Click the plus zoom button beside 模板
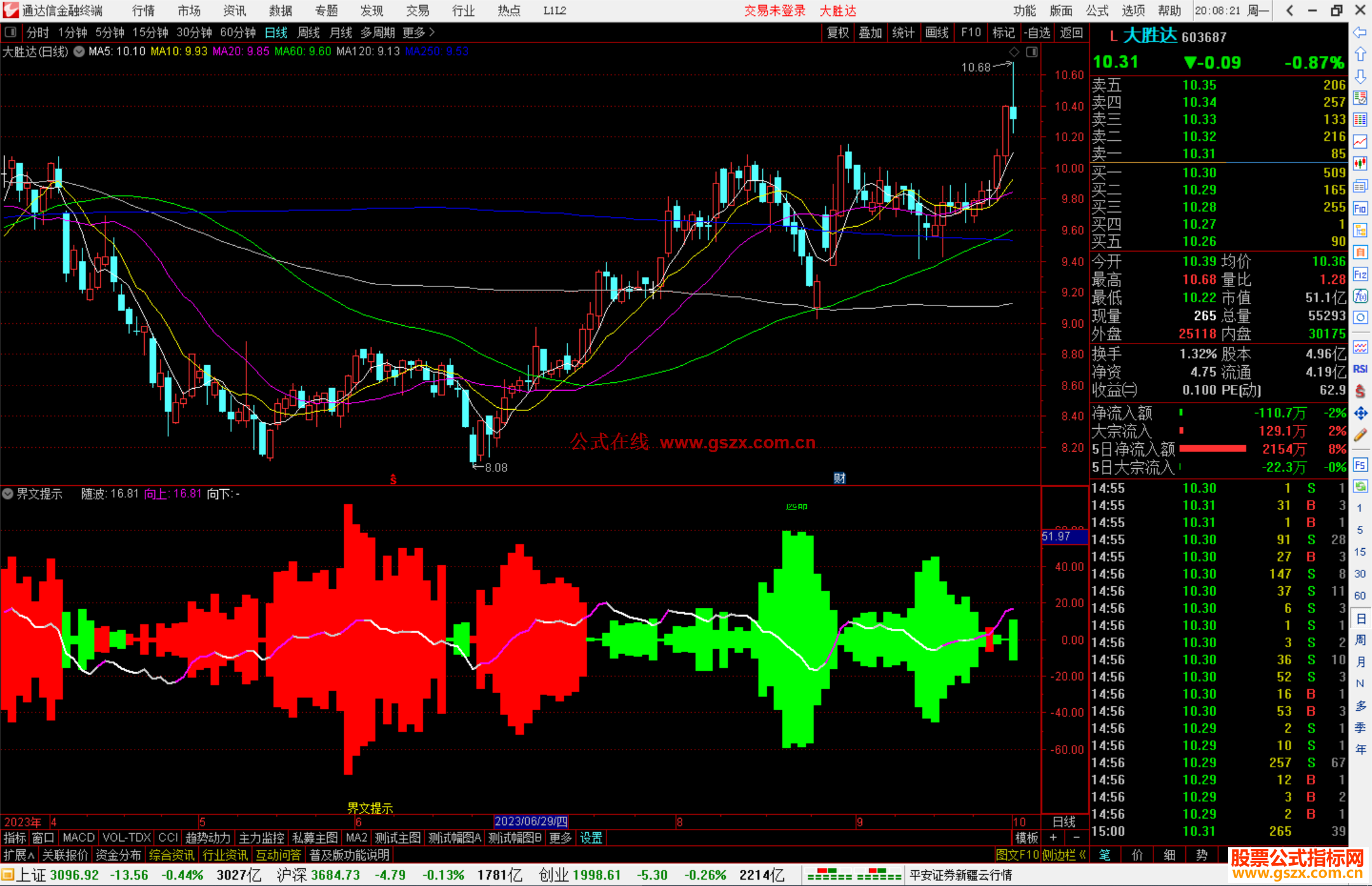The height and width of the screenshot is (886, 1372). pyautogui.click(x=1053, y=838)
